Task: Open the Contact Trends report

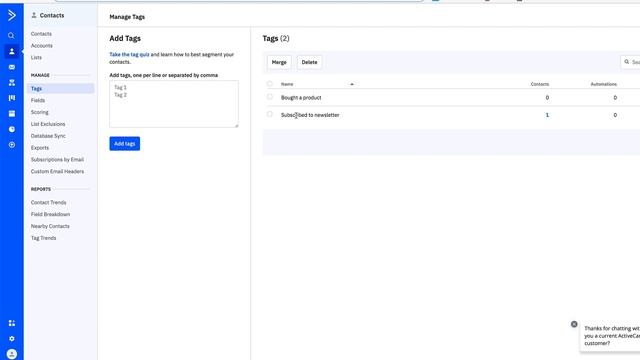Action: pos(49,202)
